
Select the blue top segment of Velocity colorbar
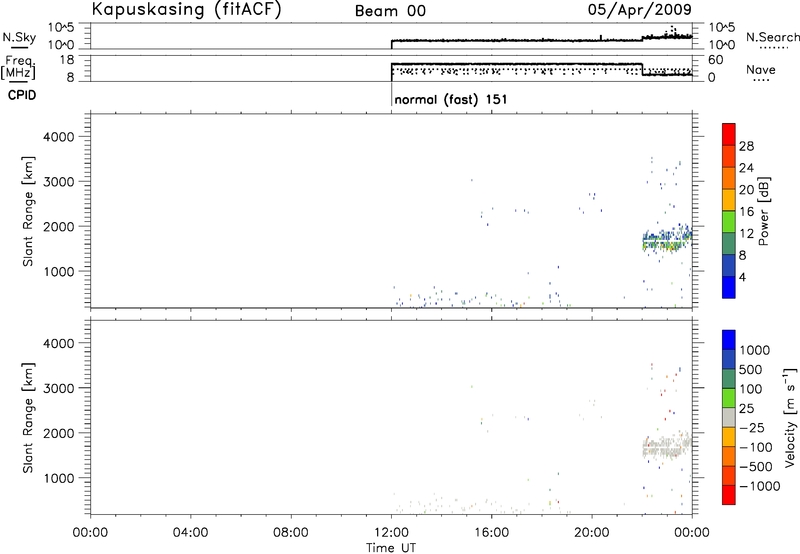[729, 340]
